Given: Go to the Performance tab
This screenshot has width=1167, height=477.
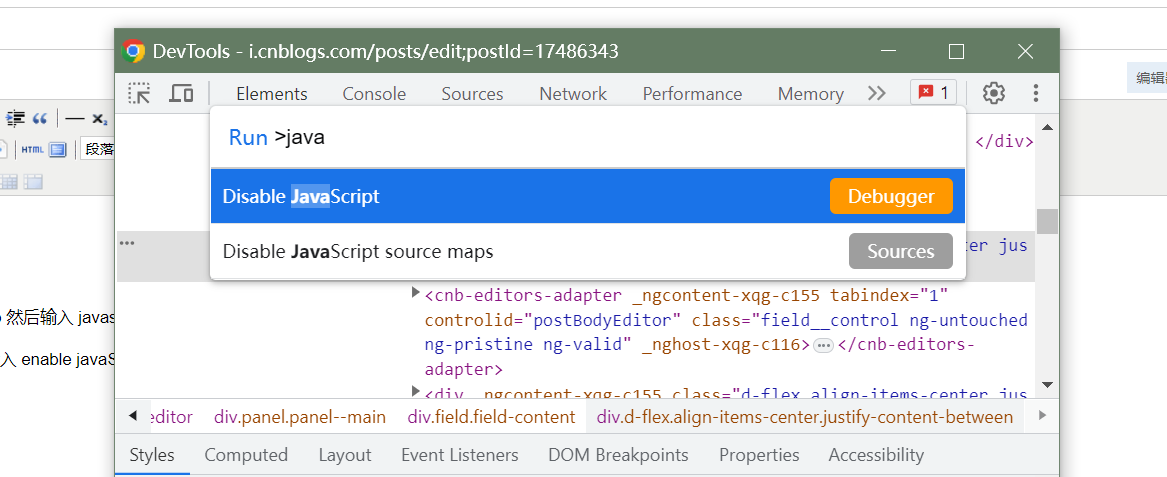Looking at the screenshot, I should pos(692,94).
